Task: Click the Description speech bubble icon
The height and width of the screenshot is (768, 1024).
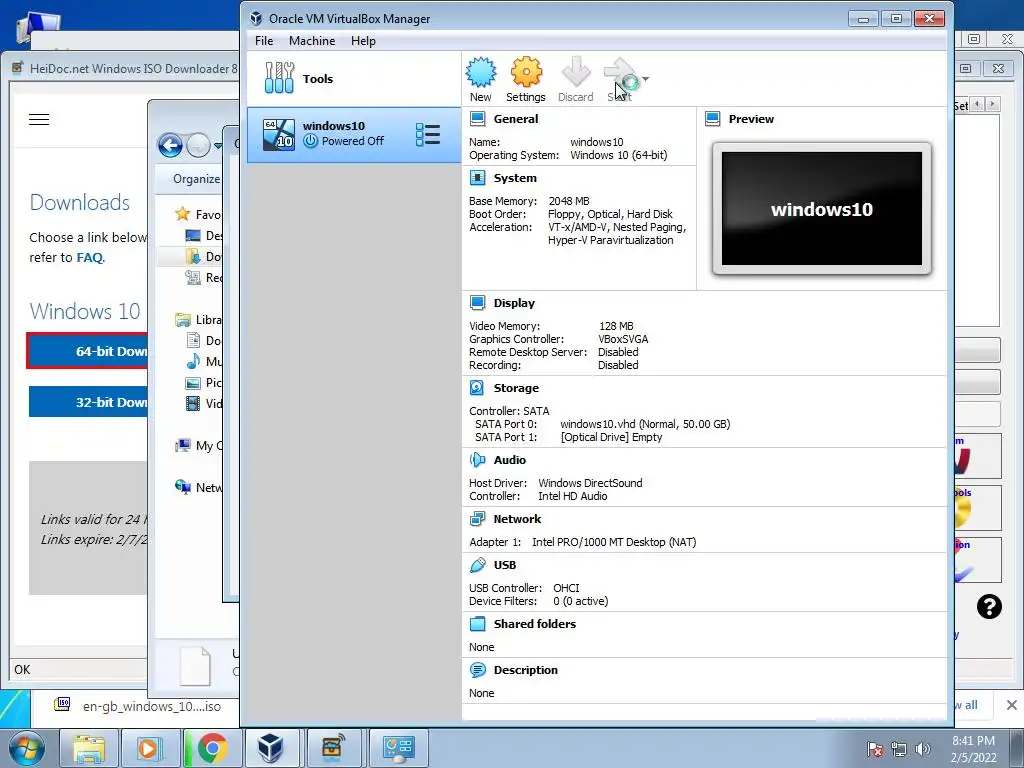Action: pyautogui.click(x=477, y=670)
